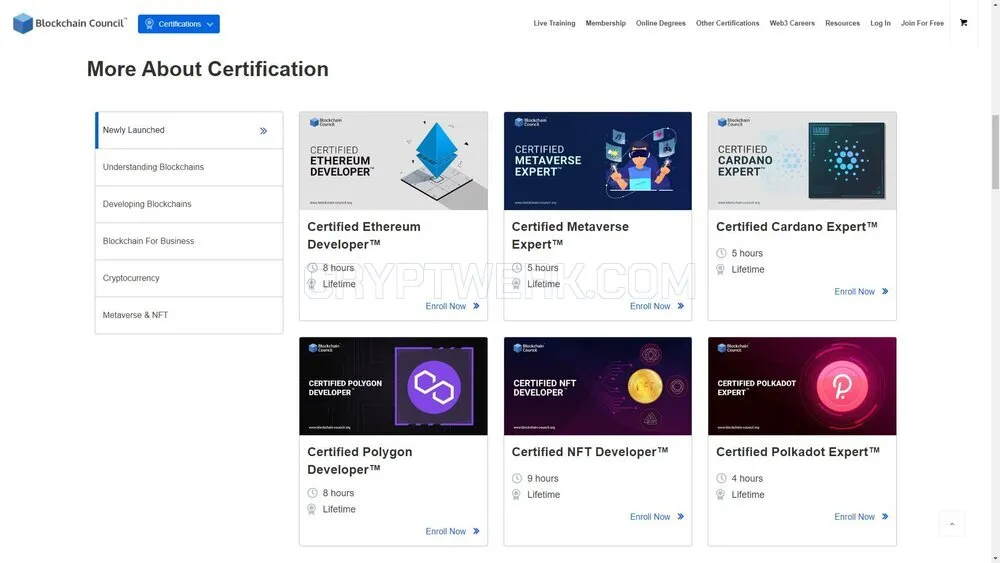Image resolution: width=1000 pixels, height=563 pixels.
Task: Click the Log In link
Action: pos(880,23)
